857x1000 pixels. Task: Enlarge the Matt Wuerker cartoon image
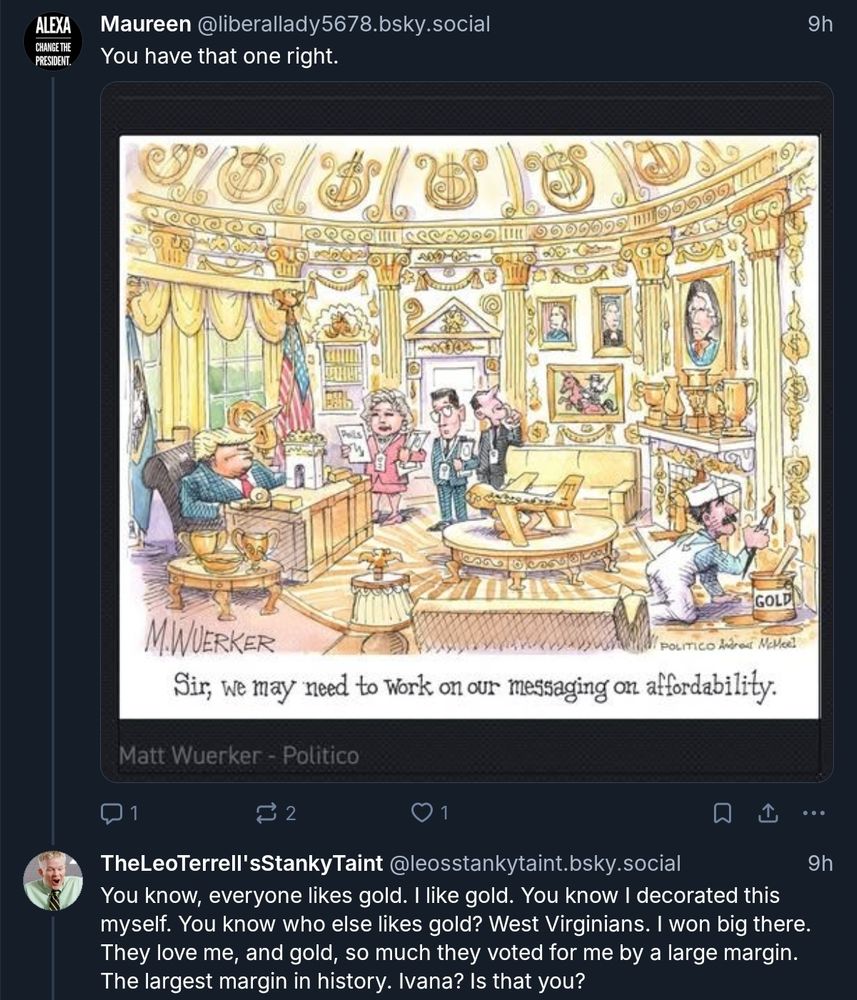[x=469, y=426]
